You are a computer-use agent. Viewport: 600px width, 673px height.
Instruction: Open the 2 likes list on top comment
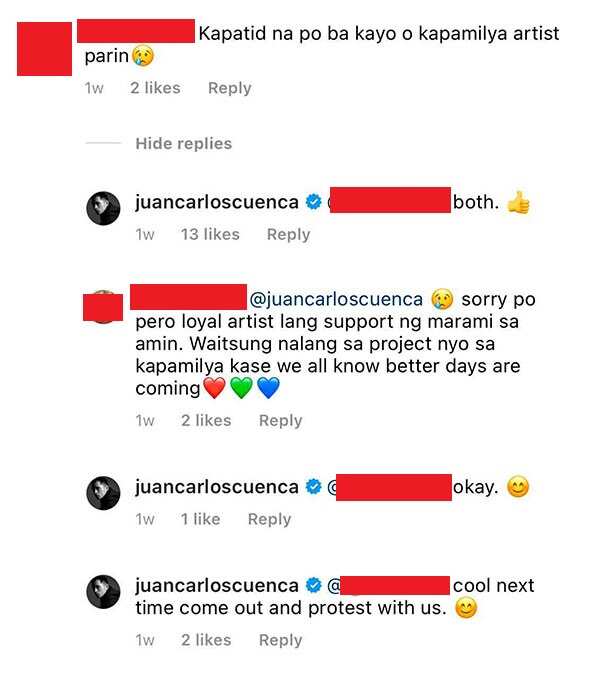click(155, 88)
